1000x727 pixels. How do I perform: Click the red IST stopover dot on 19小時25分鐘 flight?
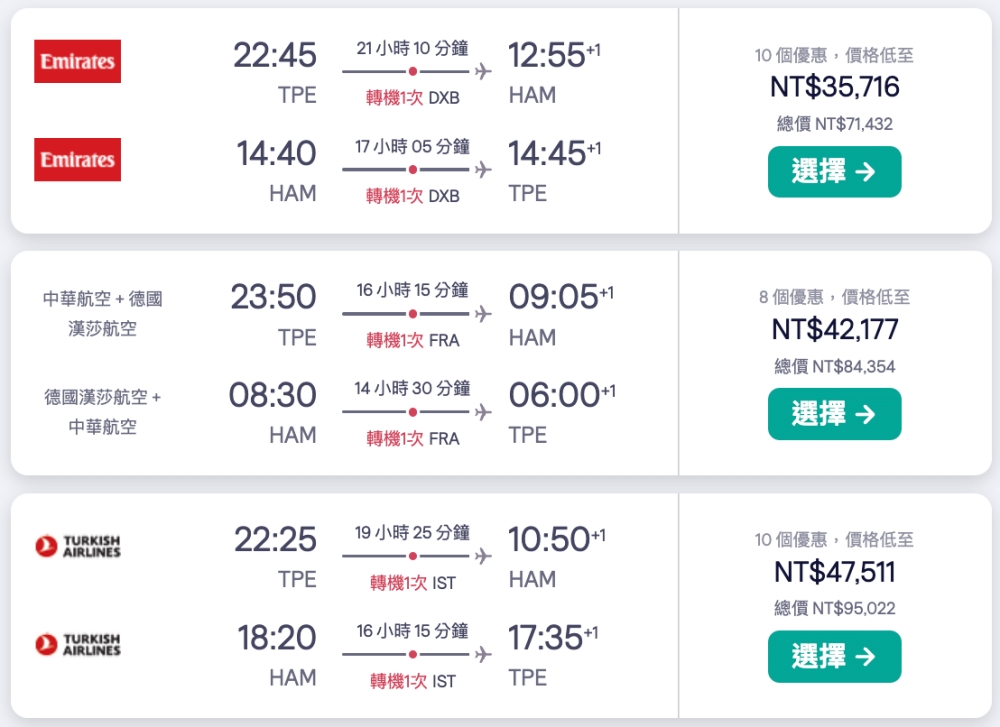(413, 556)
